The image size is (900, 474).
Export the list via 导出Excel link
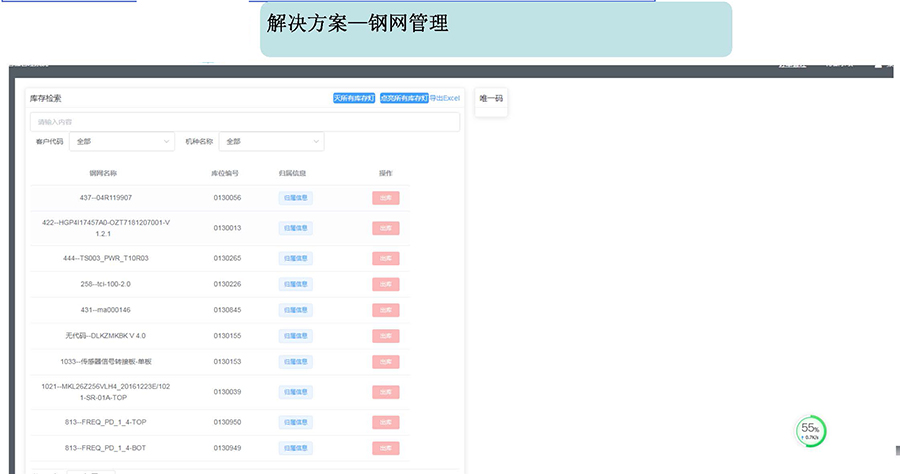[445, 98]
